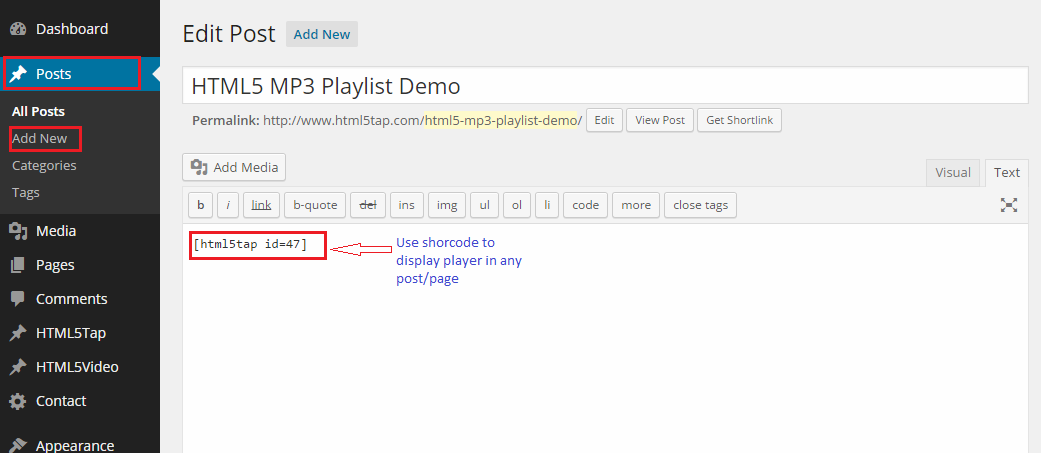Insert ordered list with ol button

click(x=517, y=205)
